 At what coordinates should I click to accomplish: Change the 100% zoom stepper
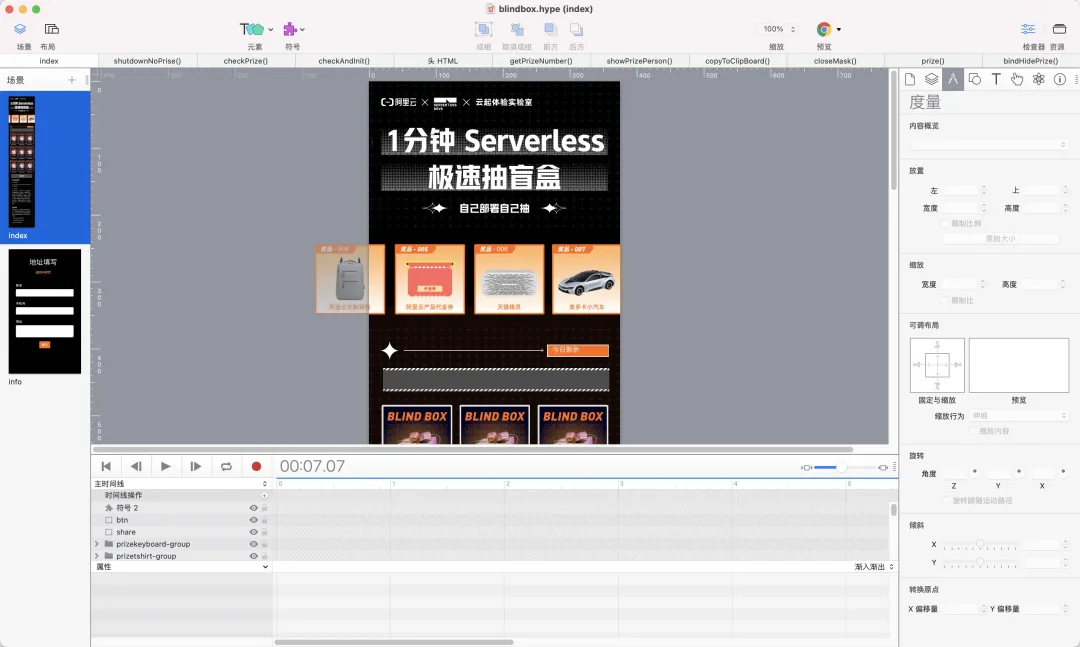pyautogui.click(x=793, y=29)
